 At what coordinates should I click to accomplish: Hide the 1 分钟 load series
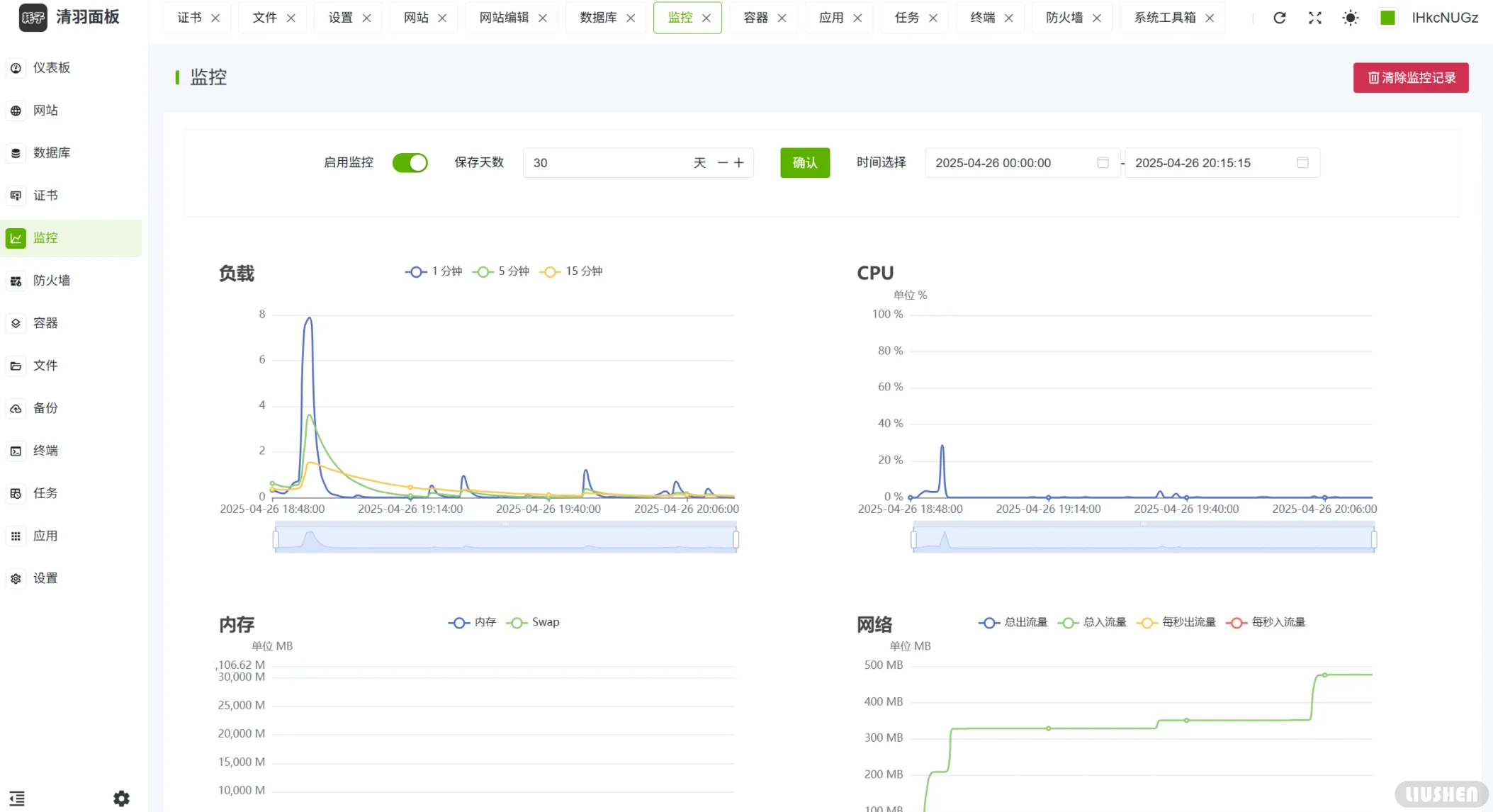[x=434, y=271]
